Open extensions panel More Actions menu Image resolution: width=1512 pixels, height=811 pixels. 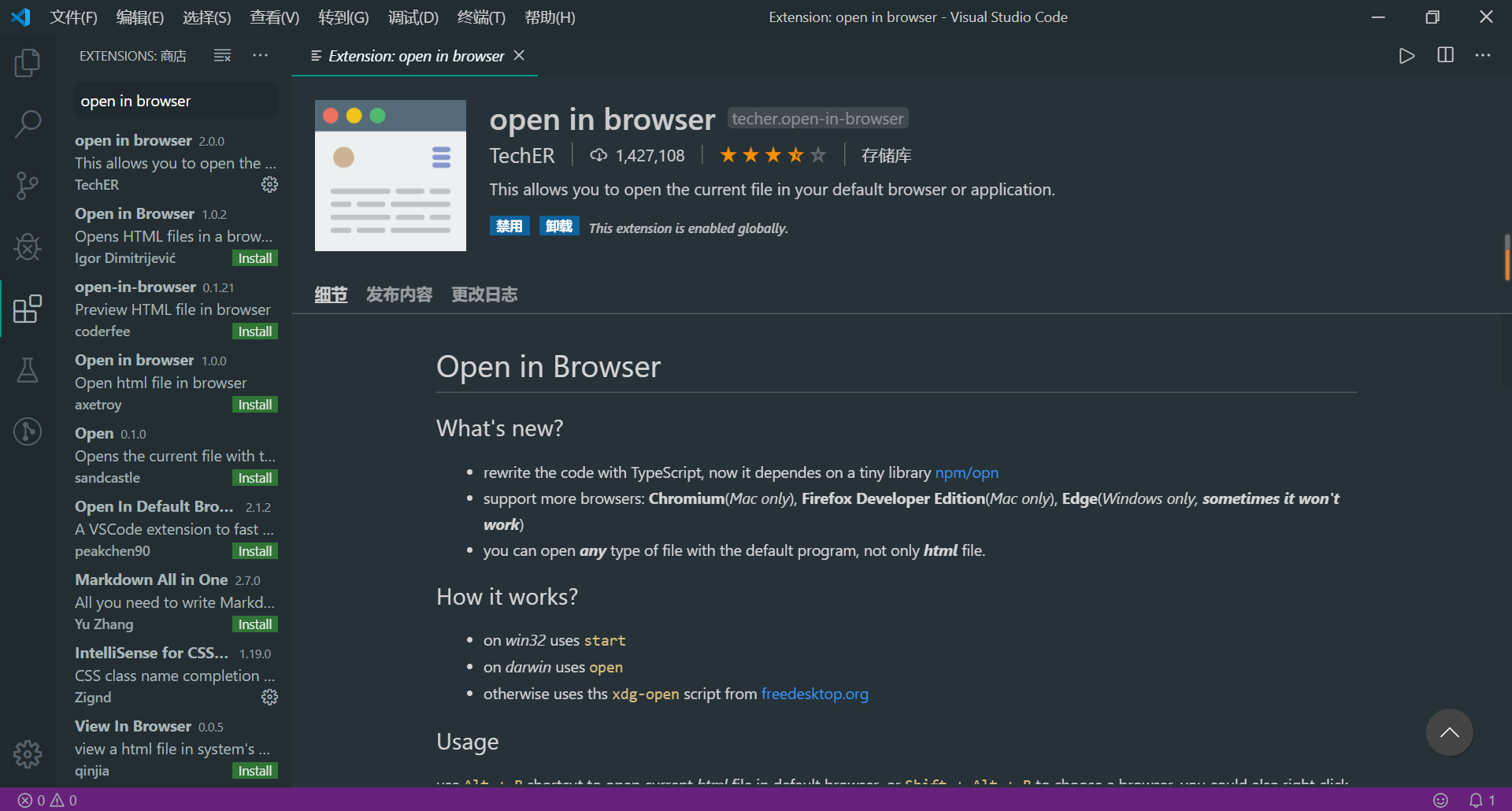[x=261, y=55]
